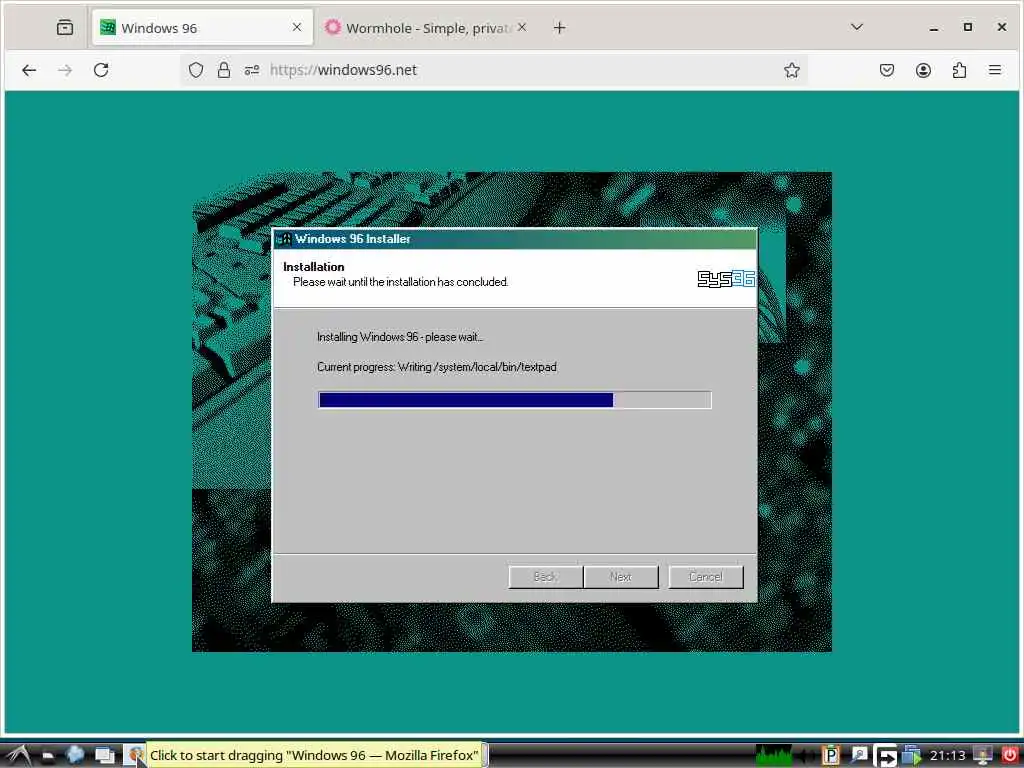Open the clipboard manager tray icon
Viewport: 1024px width, 768px height.
(x=831, y=756)
